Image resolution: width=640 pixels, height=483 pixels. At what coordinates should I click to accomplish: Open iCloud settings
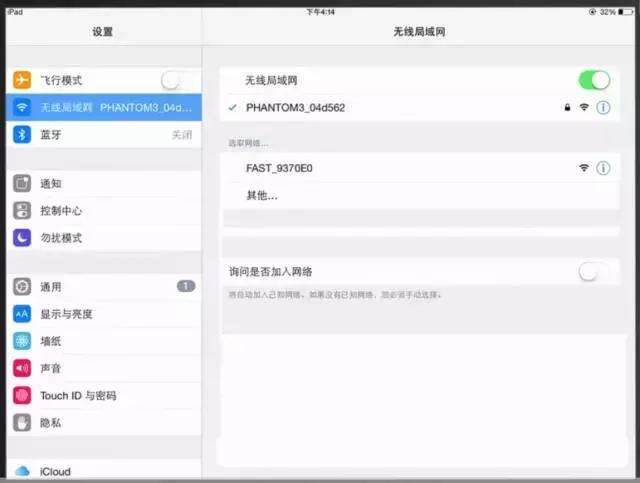(100, 471)
